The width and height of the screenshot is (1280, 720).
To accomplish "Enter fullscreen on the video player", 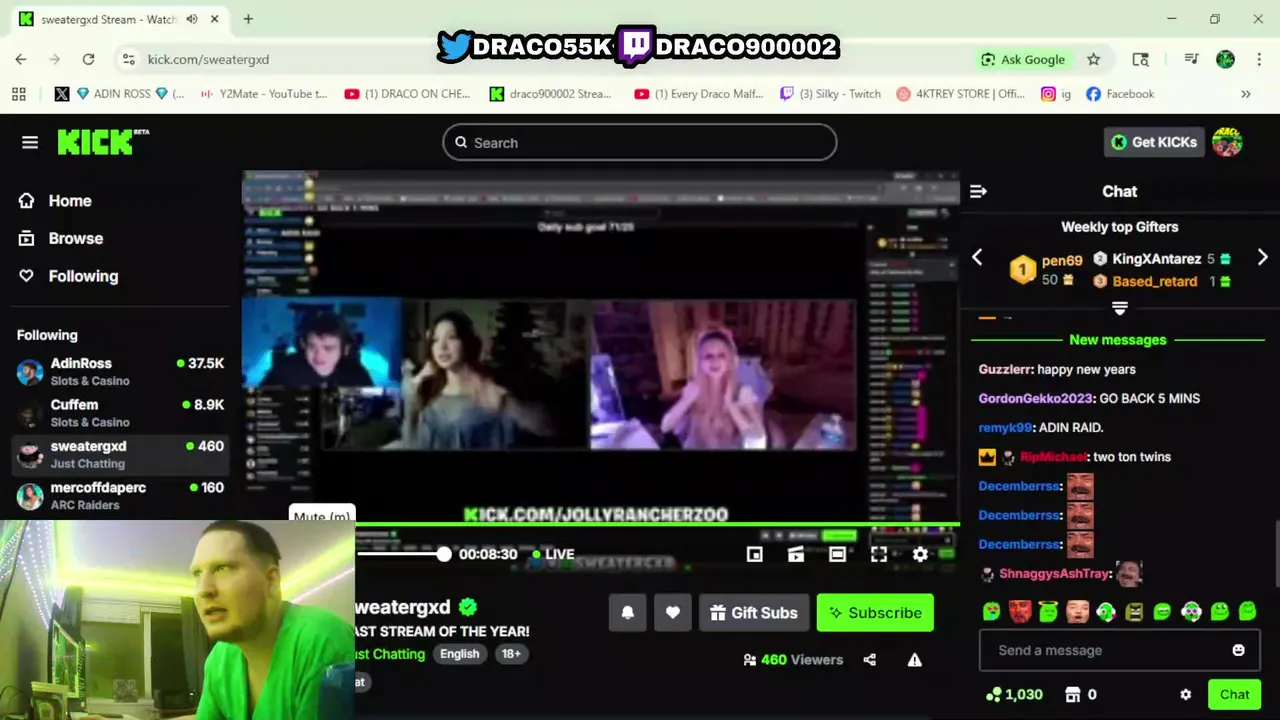I will [x=879, y=554].
